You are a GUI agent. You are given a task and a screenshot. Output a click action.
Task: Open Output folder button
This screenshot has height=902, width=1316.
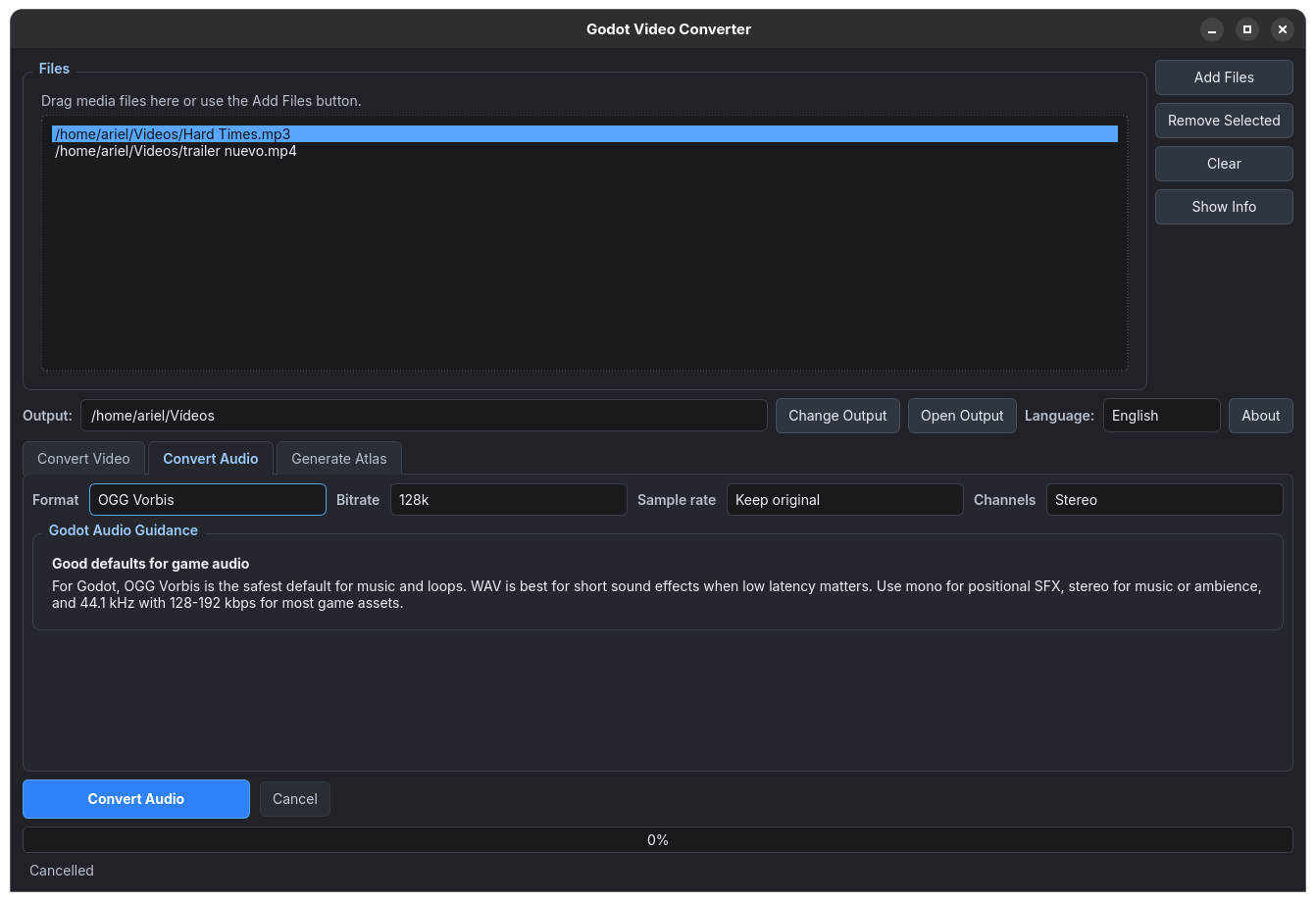(x=962, y=416)
